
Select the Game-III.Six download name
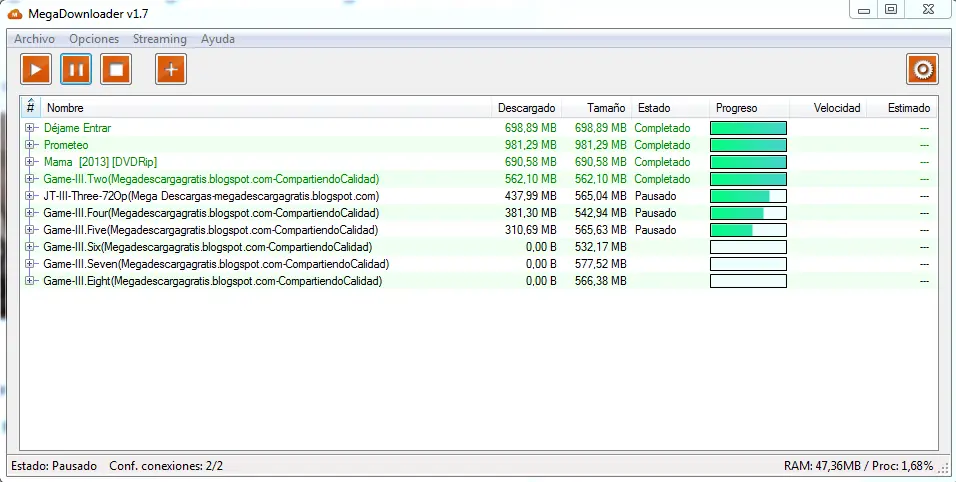(207, 247)
